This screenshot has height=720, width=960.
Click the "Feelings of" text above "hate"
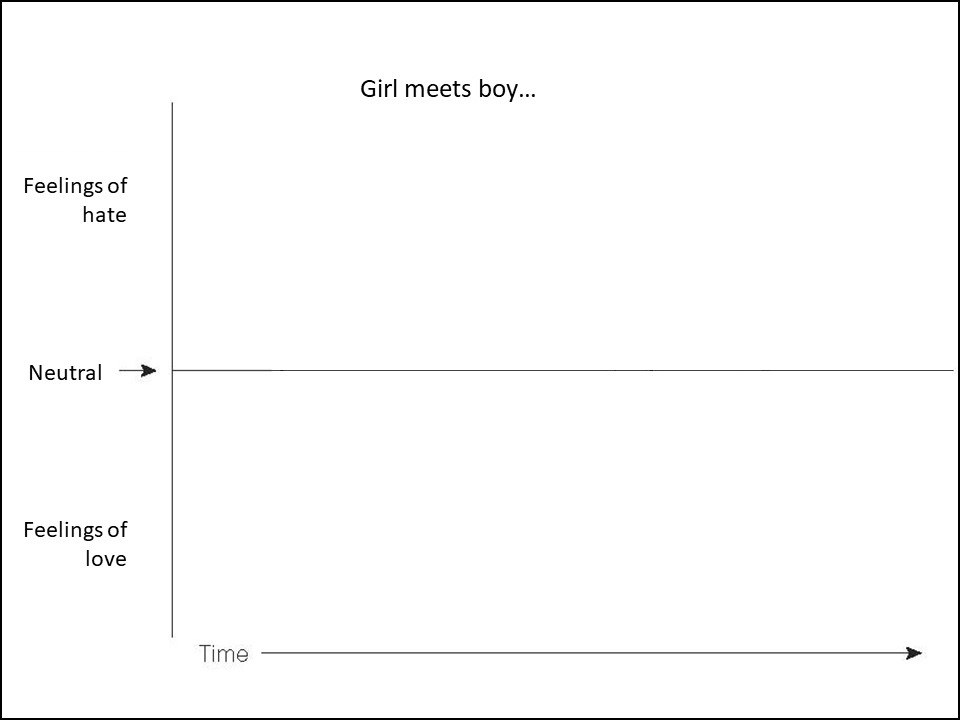[76, 186]
